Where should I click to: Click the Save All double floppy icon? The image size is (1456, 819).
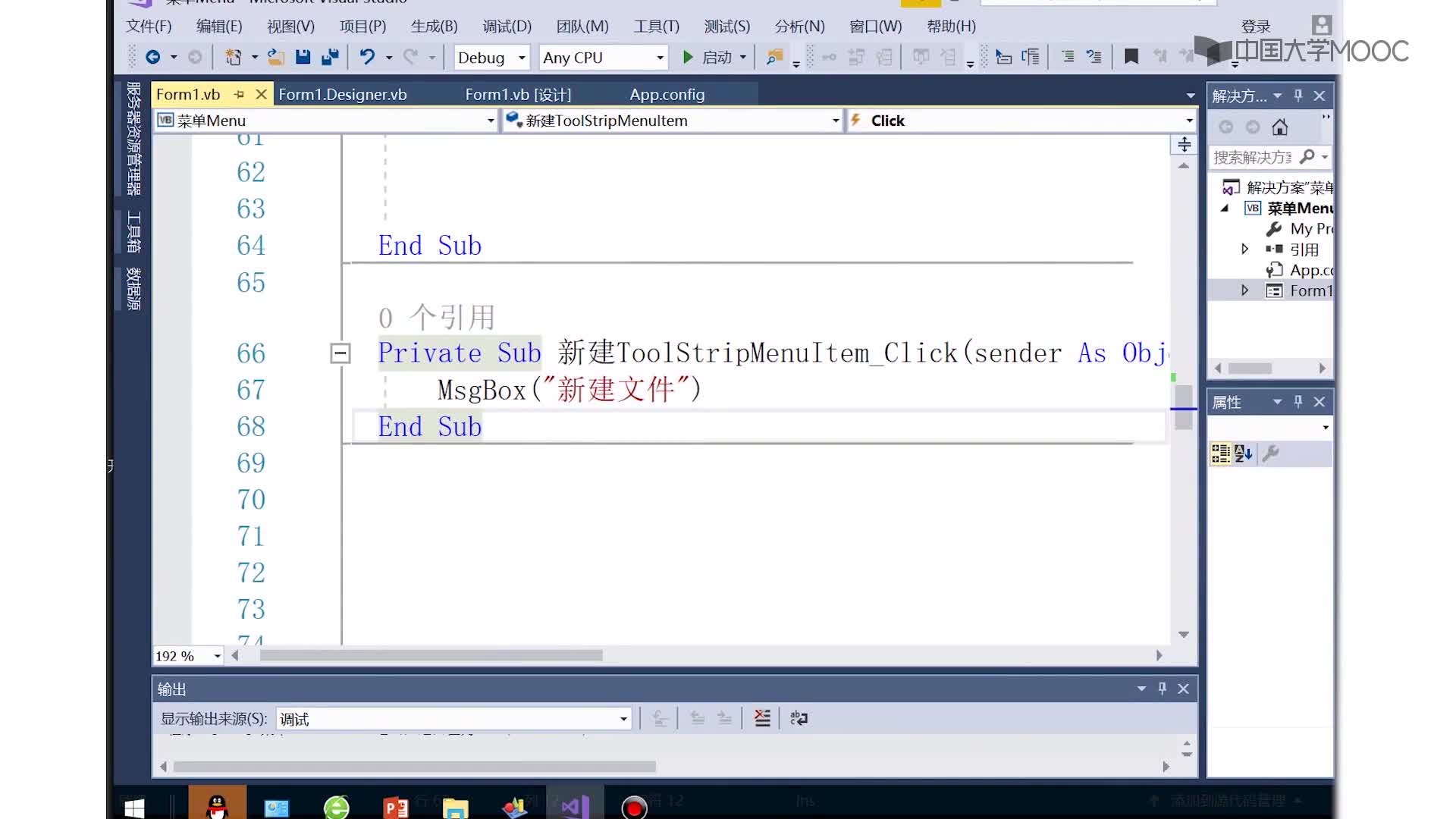point(330,57)
